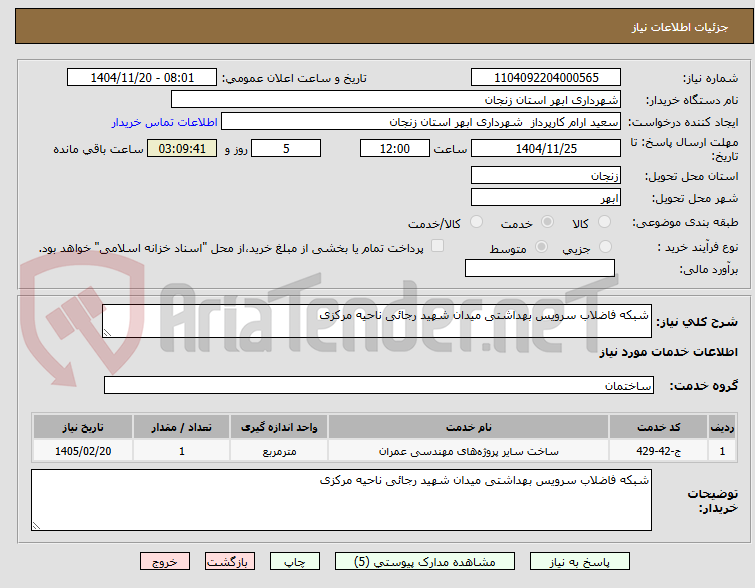This screenshot has height=588, width=755.
Task: Click the تعداد / مقدار column header
Action: (182, 427)
